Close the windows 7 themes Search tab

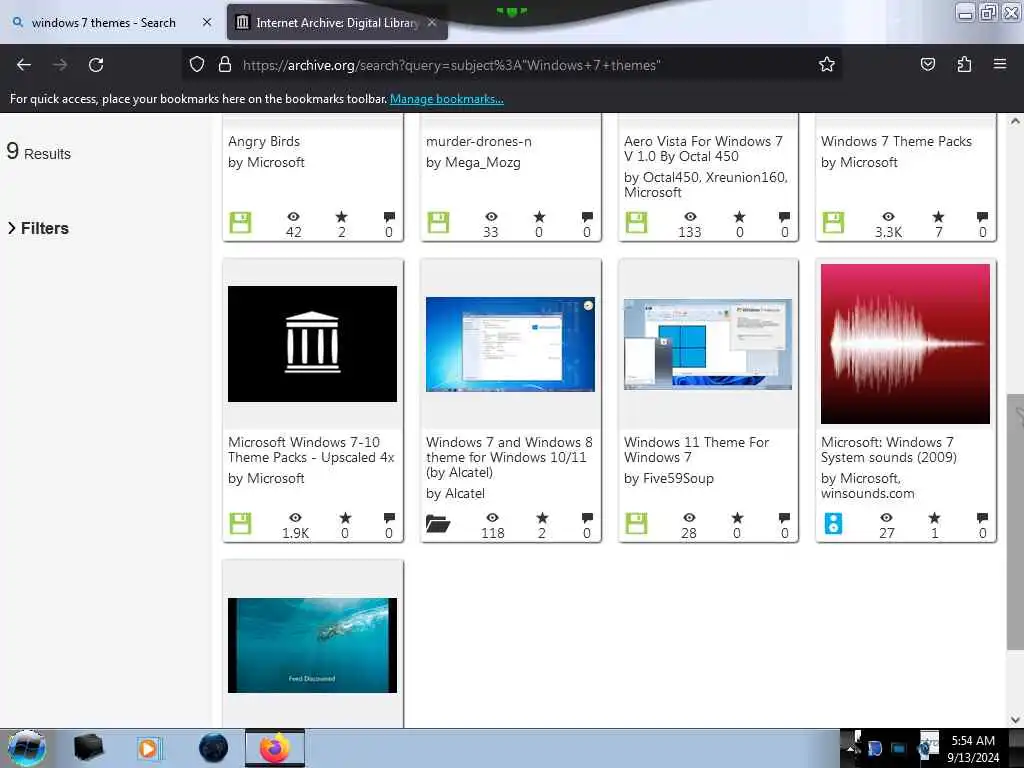coord(207,22)
